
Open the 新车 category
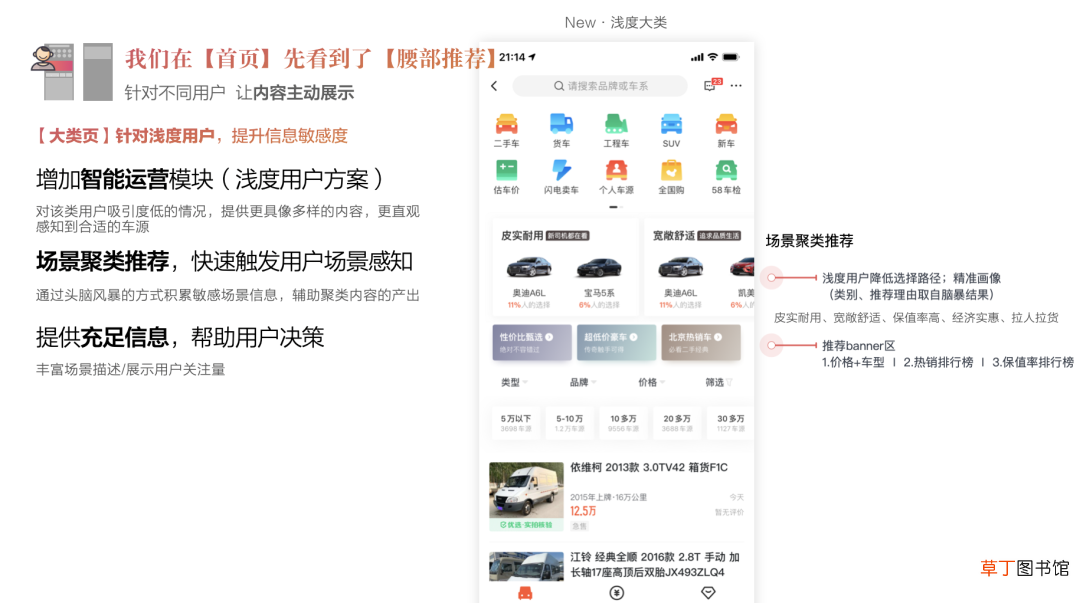(x=726, y=131)
